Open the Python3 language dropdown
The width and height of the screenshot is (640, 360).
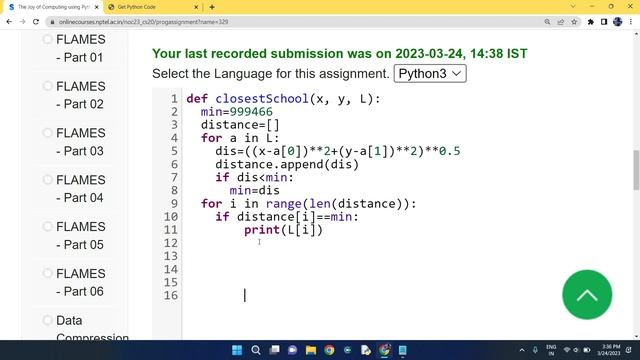(430, 73)
